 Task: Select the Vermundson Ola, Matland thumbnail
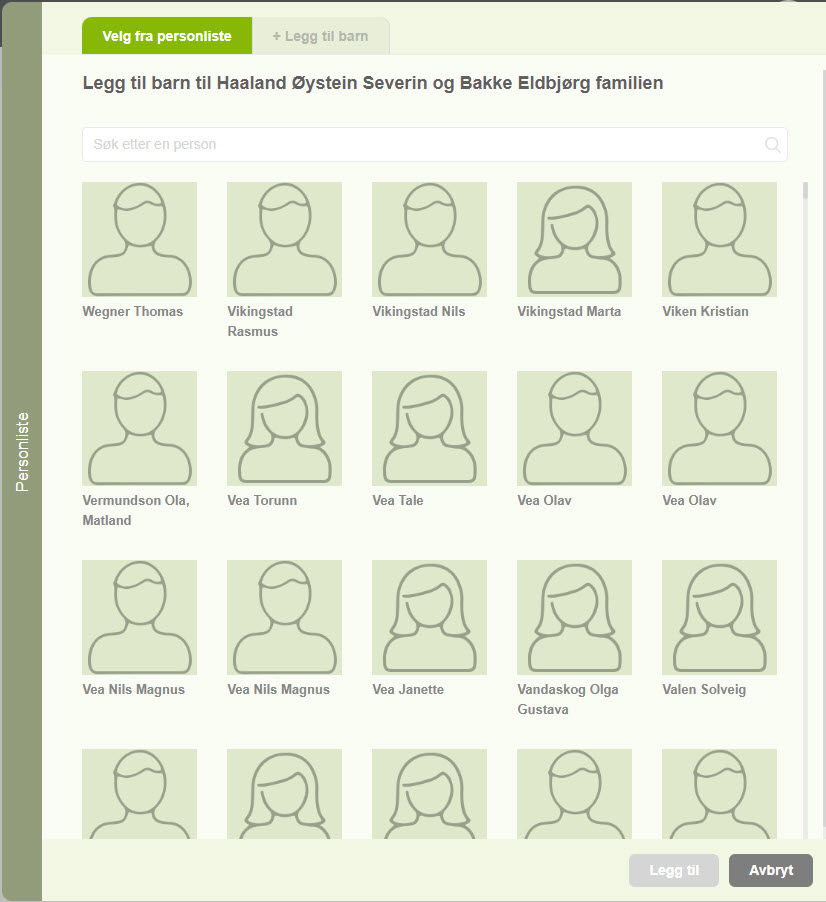(139, 428)
